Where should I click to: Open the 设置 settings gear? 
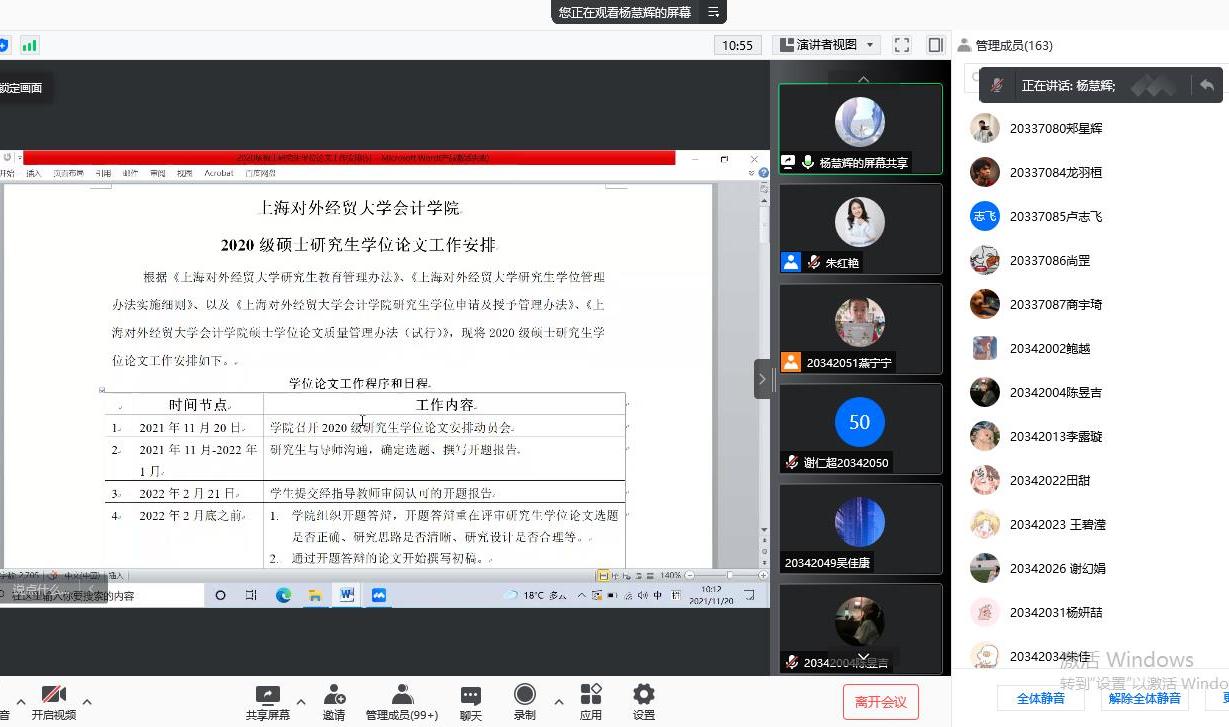pyautogui.click(x=644, y=695)
